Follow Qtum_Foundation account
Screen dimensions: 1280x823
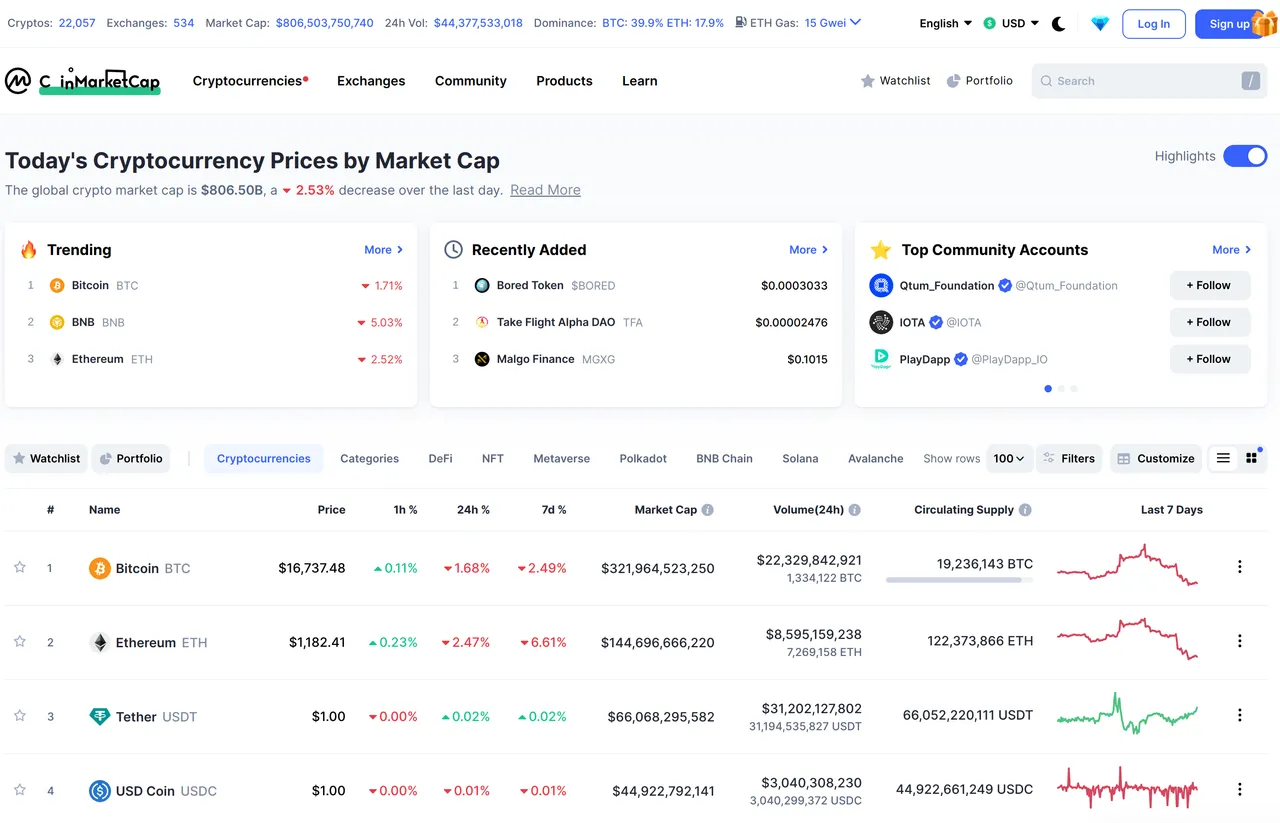1210,285
